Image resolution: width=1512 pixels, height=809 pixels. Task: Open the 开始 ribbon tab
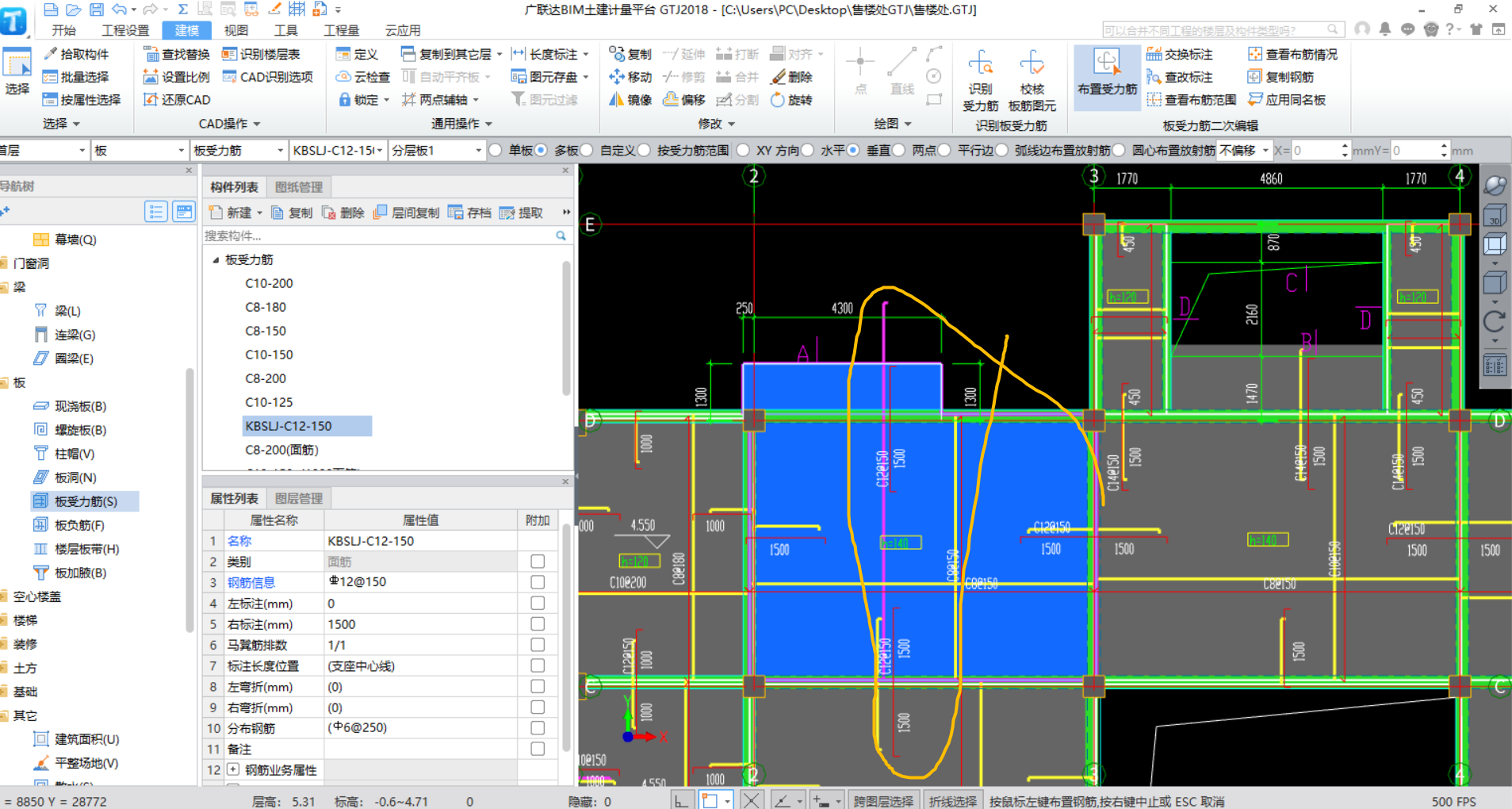point(63,30)
